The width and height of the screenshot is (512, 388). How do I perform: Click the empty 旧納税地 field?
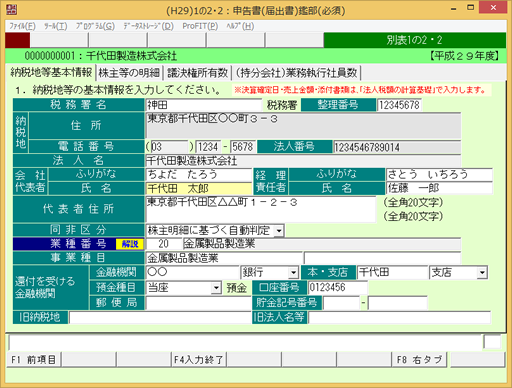tap(159, 317)
